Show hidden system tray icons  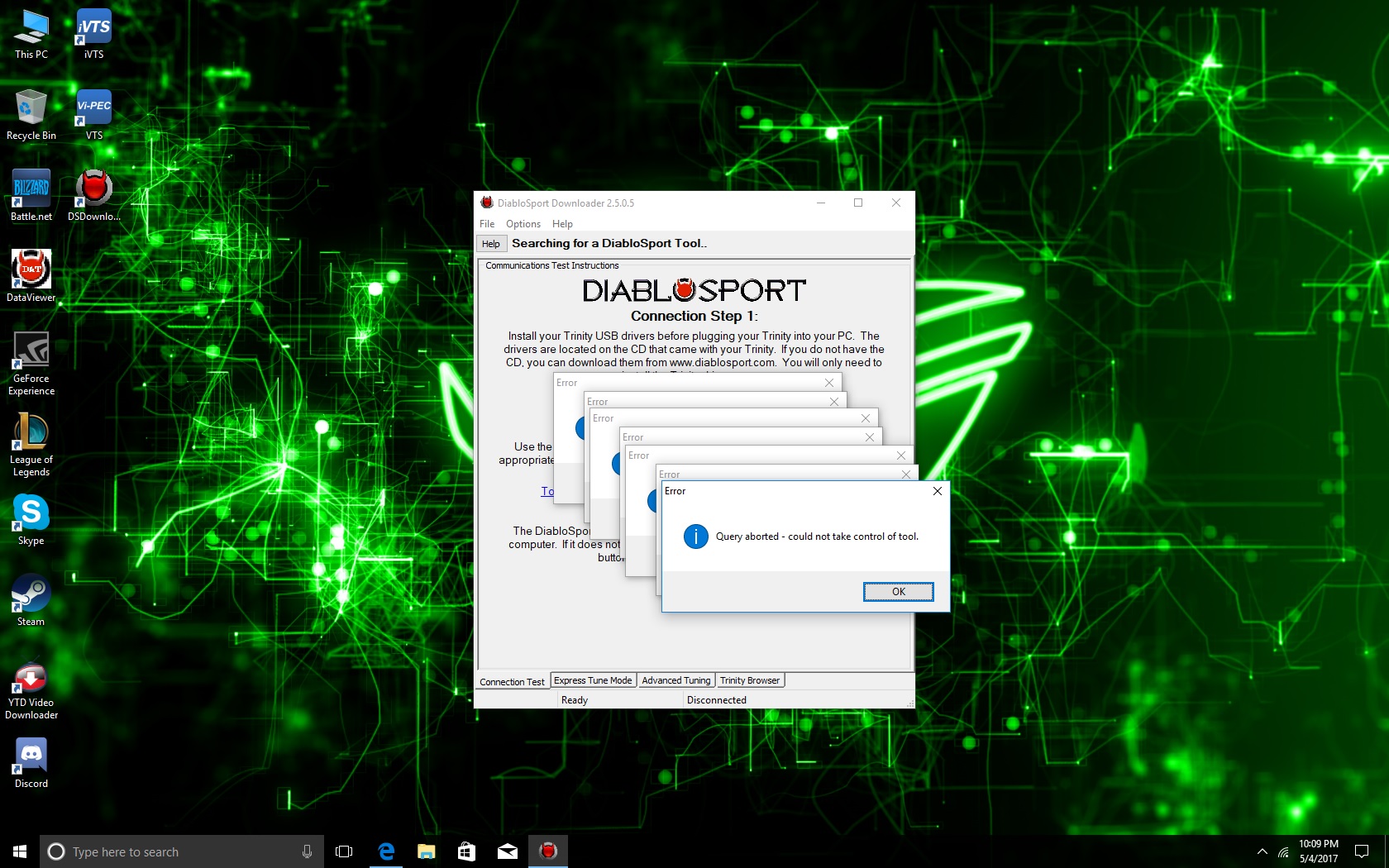pos(1262,851)
